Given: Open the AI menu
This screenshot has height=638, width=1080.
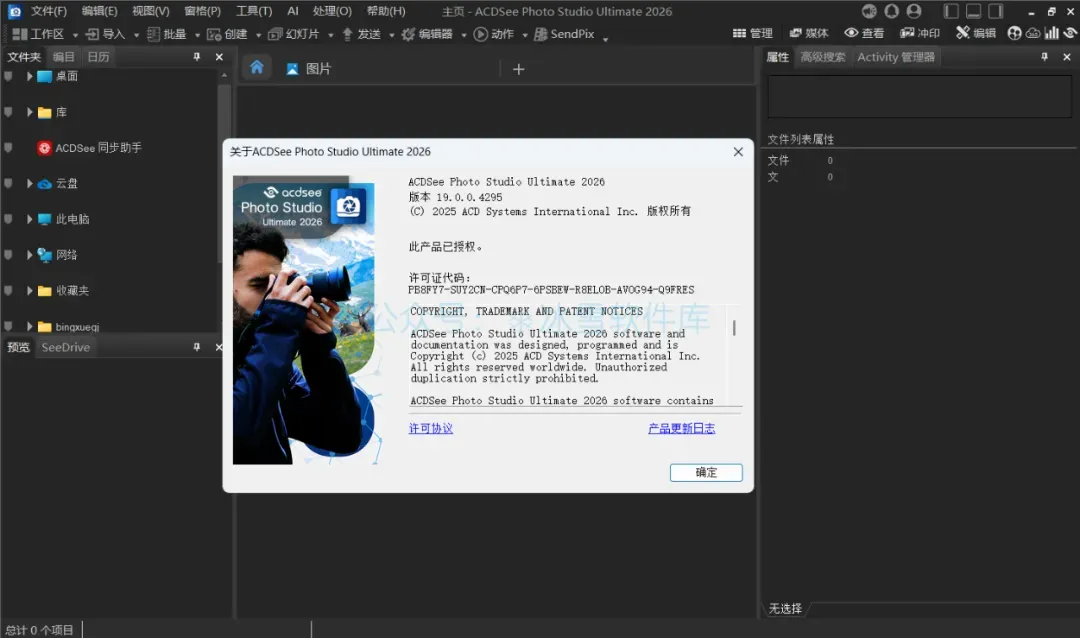Looking at the screenshot, I should (x=293, y=11).
